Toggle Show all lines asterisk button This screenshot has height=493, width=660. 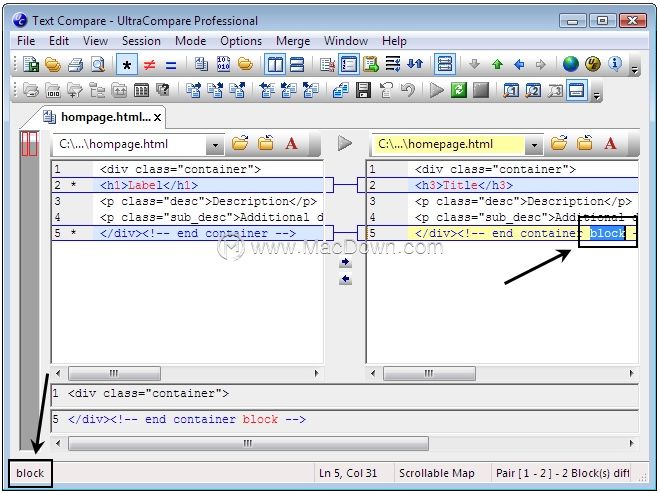pyautogui.click(x=127, y=64)
